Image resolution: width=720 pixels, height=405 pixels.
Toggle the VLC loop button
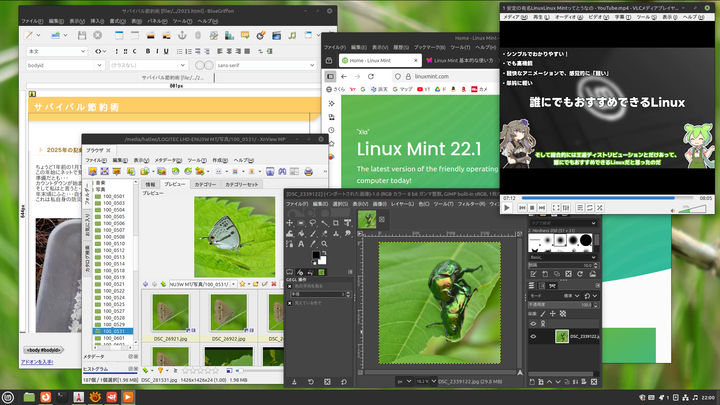pos(590,208)
